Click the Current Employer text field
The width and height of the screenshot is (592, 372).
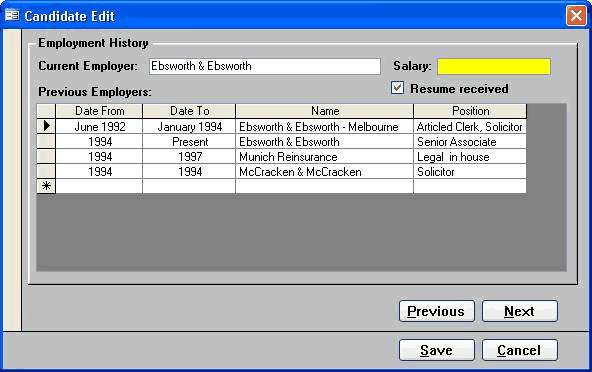pos(265,66)
